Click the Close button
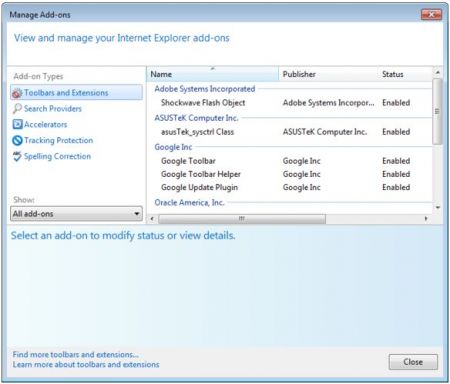The width and height of the screenshot is (450, 384). (x=413, y=362)
